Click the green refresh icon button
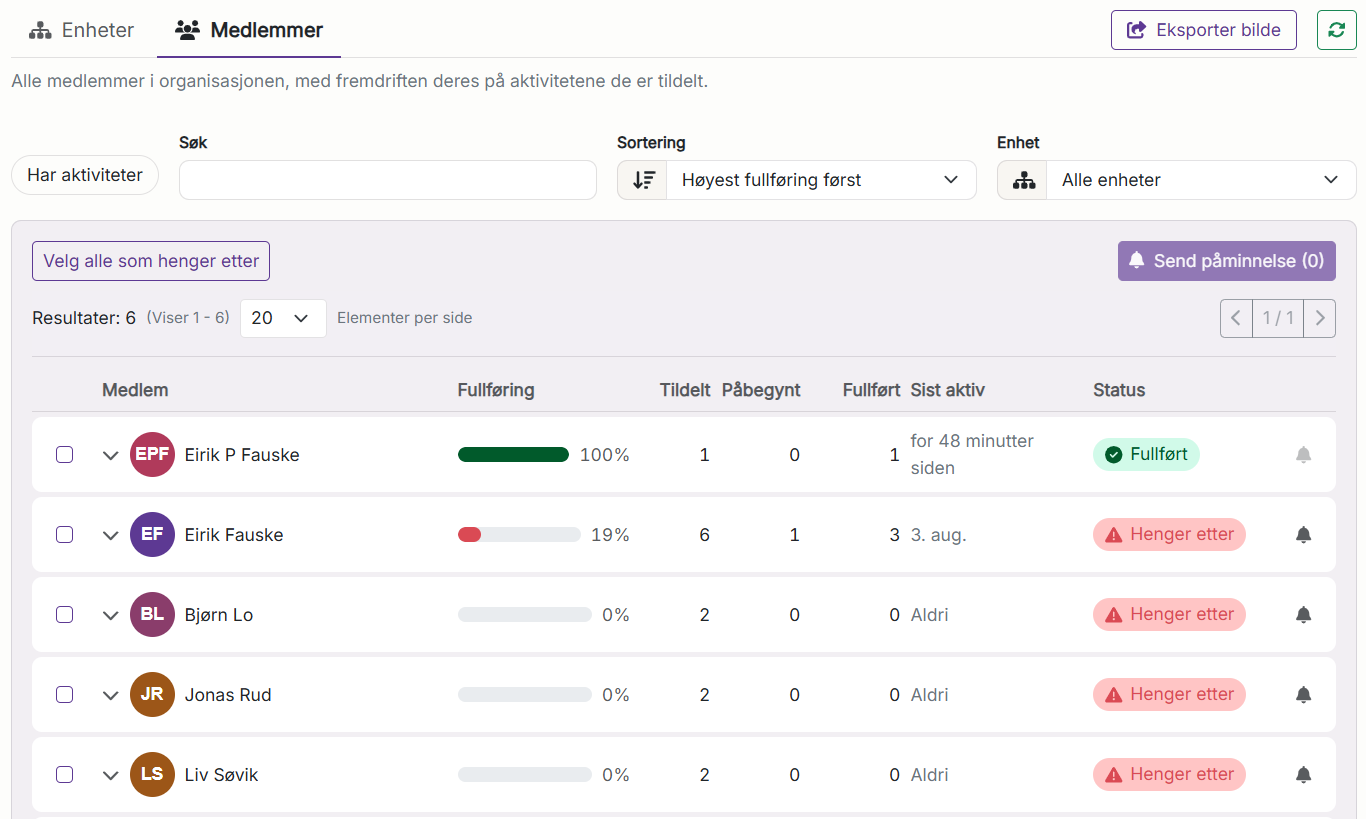 (x=1336, y=30)
